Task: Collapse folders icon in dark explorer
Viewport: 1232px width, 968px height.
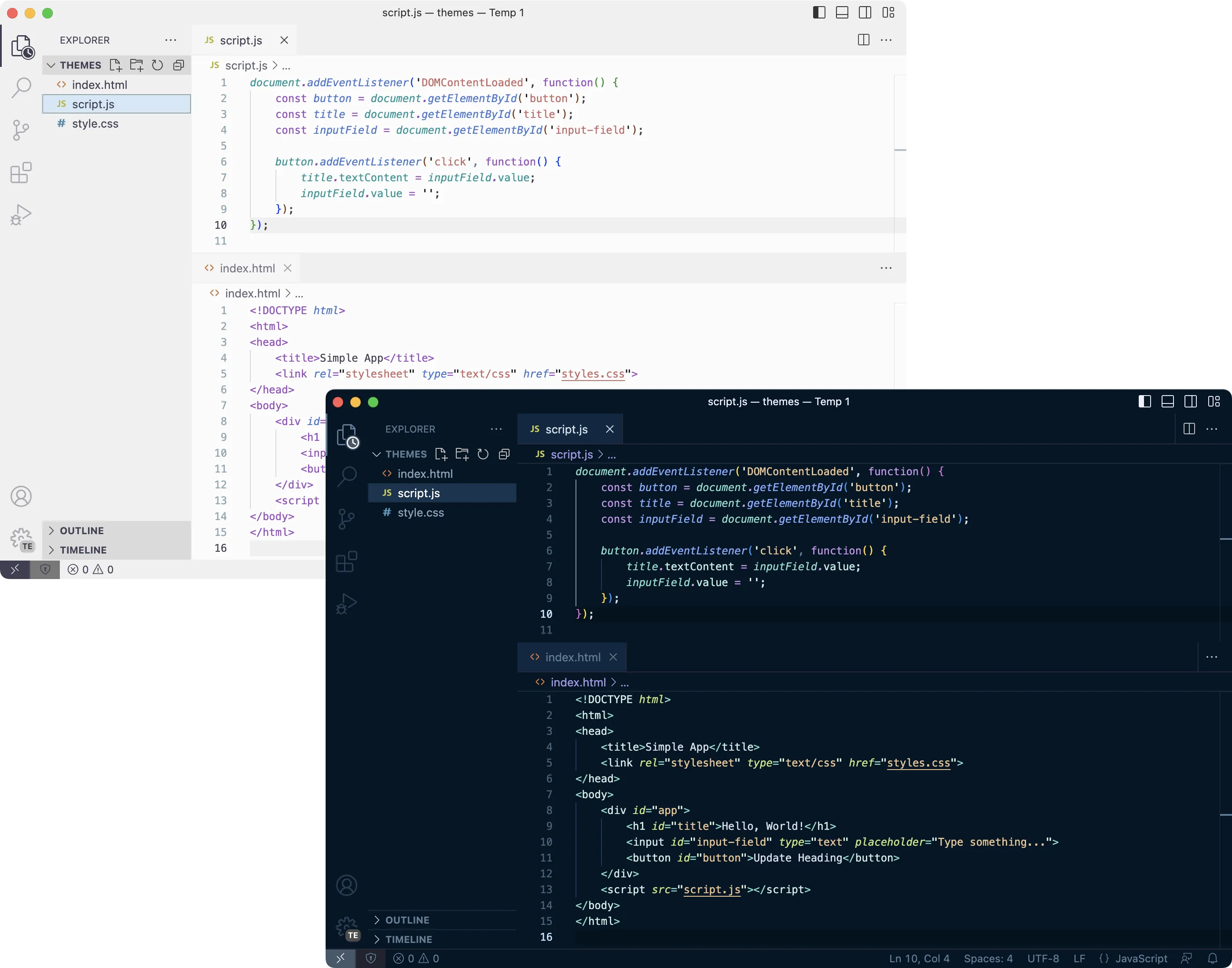Action: [x=504, y=454]
